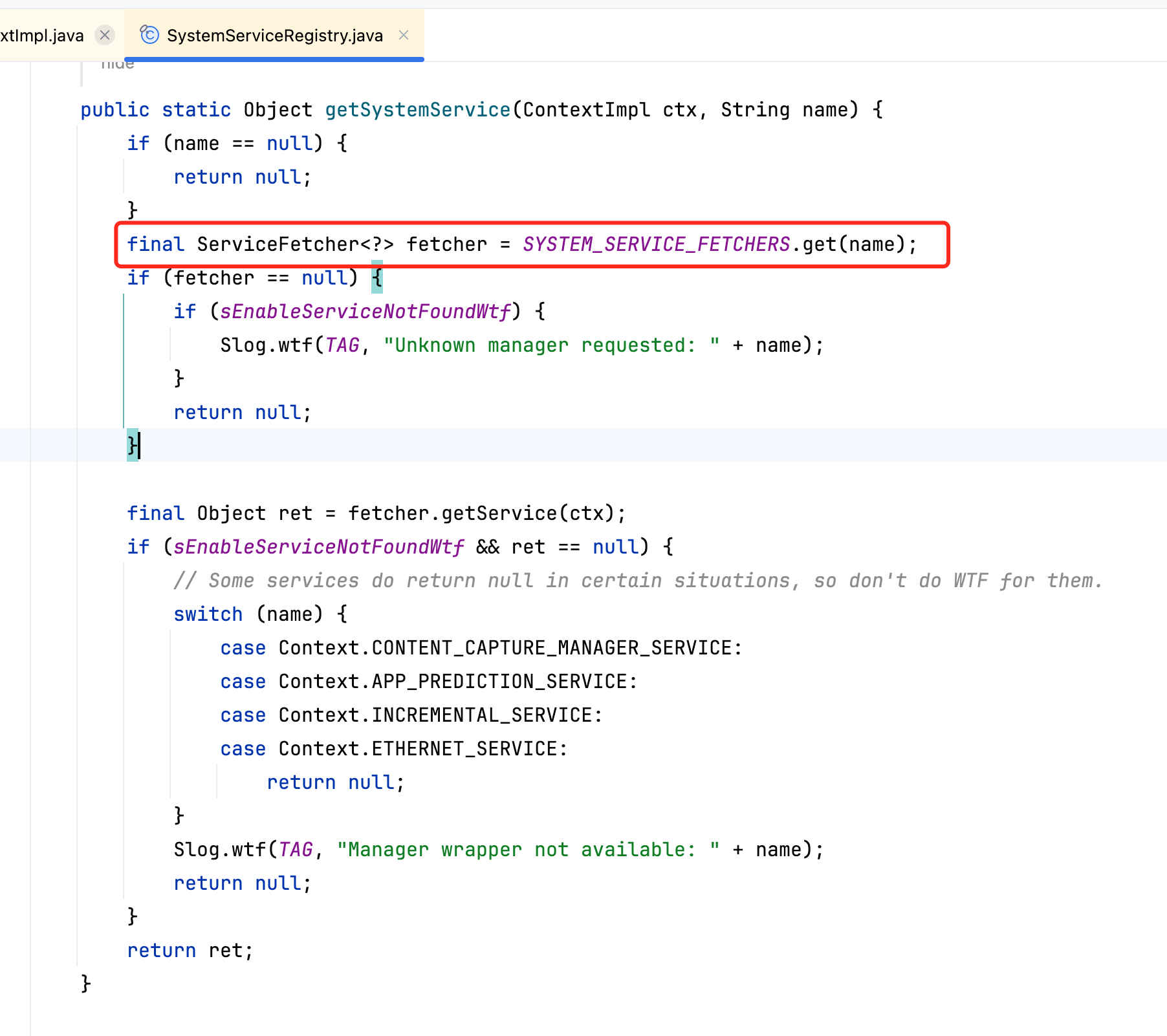Click the highlighted opening brace after fetcher null check
The image size is (1167, 1036).
tap(377, 278)
